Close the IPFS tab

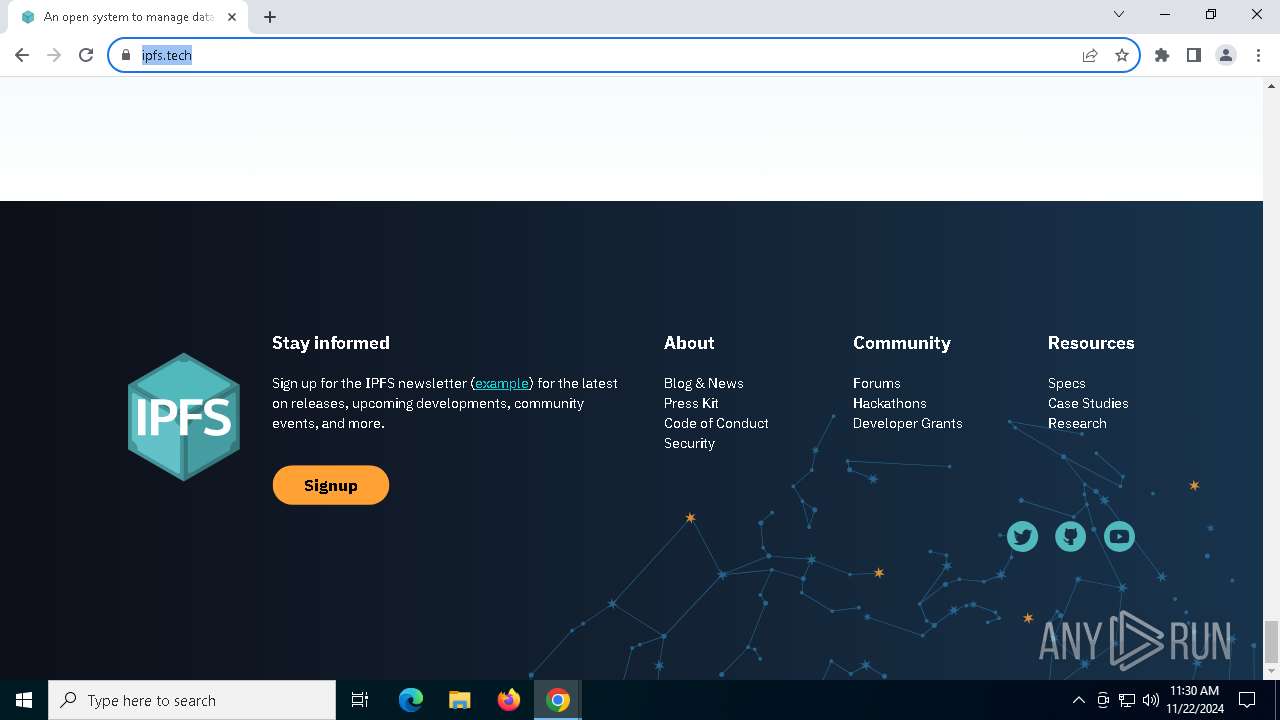(x=232, y=17)
